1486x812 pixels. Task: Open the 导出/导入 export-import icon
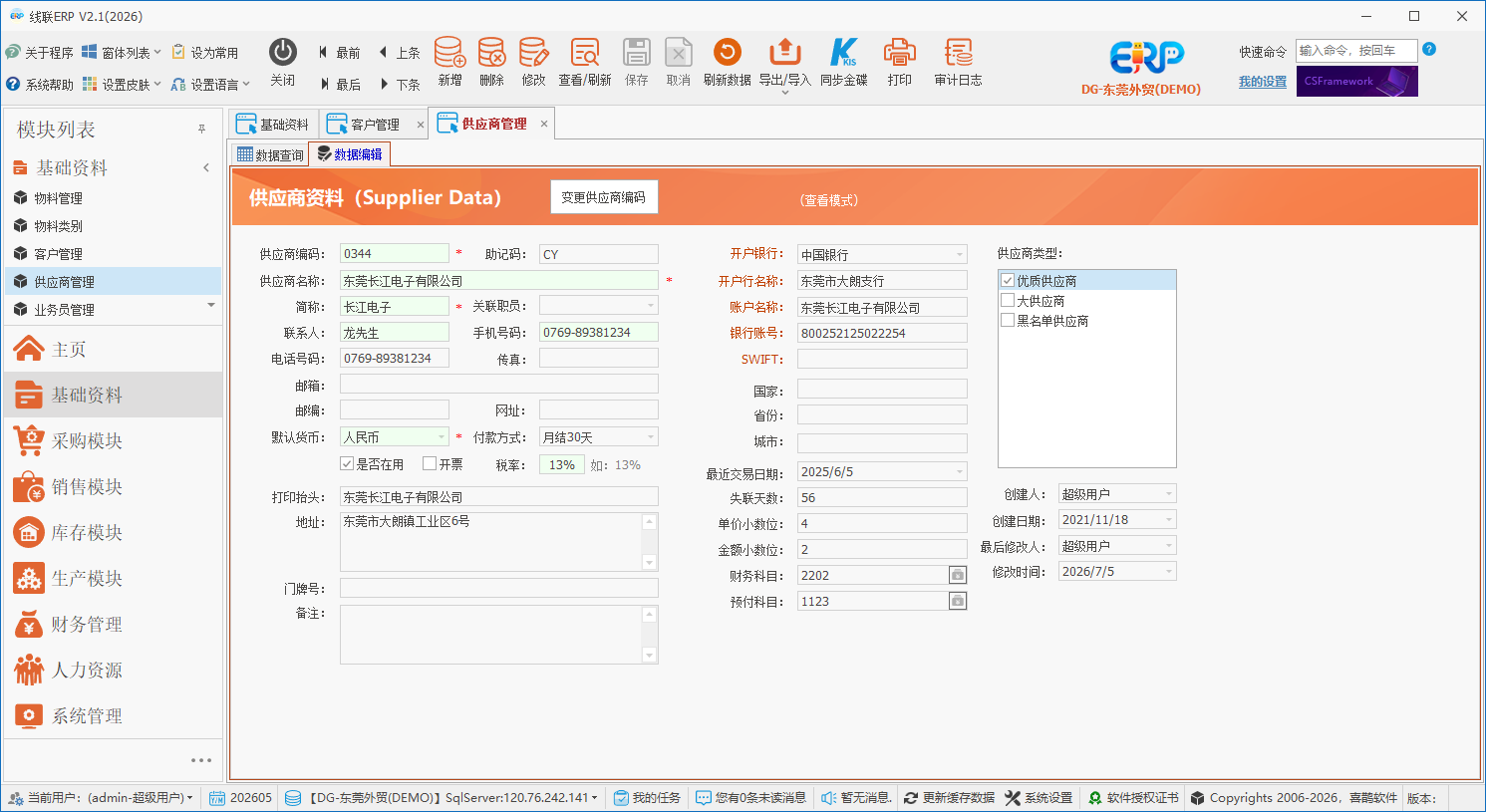(785, 53)
